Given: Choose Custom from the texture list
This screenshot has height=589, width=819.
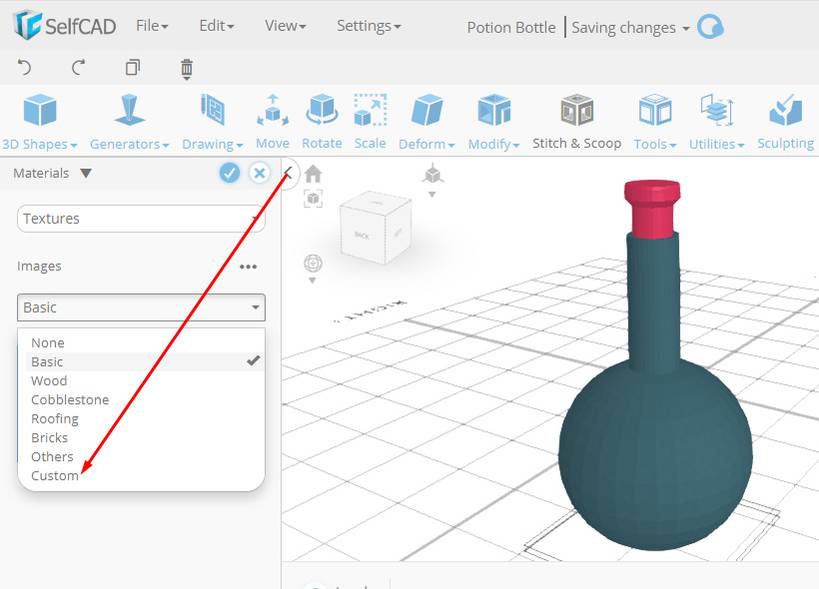Looking at the screenshot, I should coord(145,476).
